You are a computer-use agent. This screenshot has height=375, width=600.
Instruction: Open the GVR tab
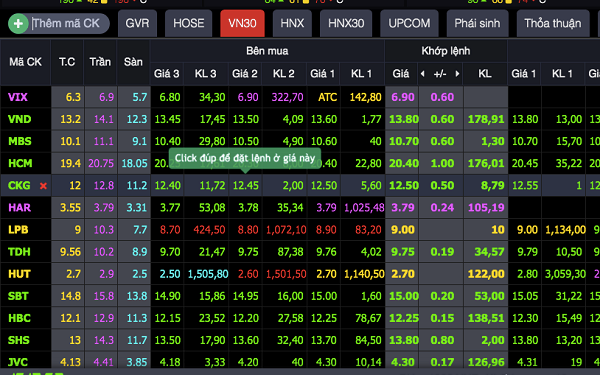click(137, 23)
